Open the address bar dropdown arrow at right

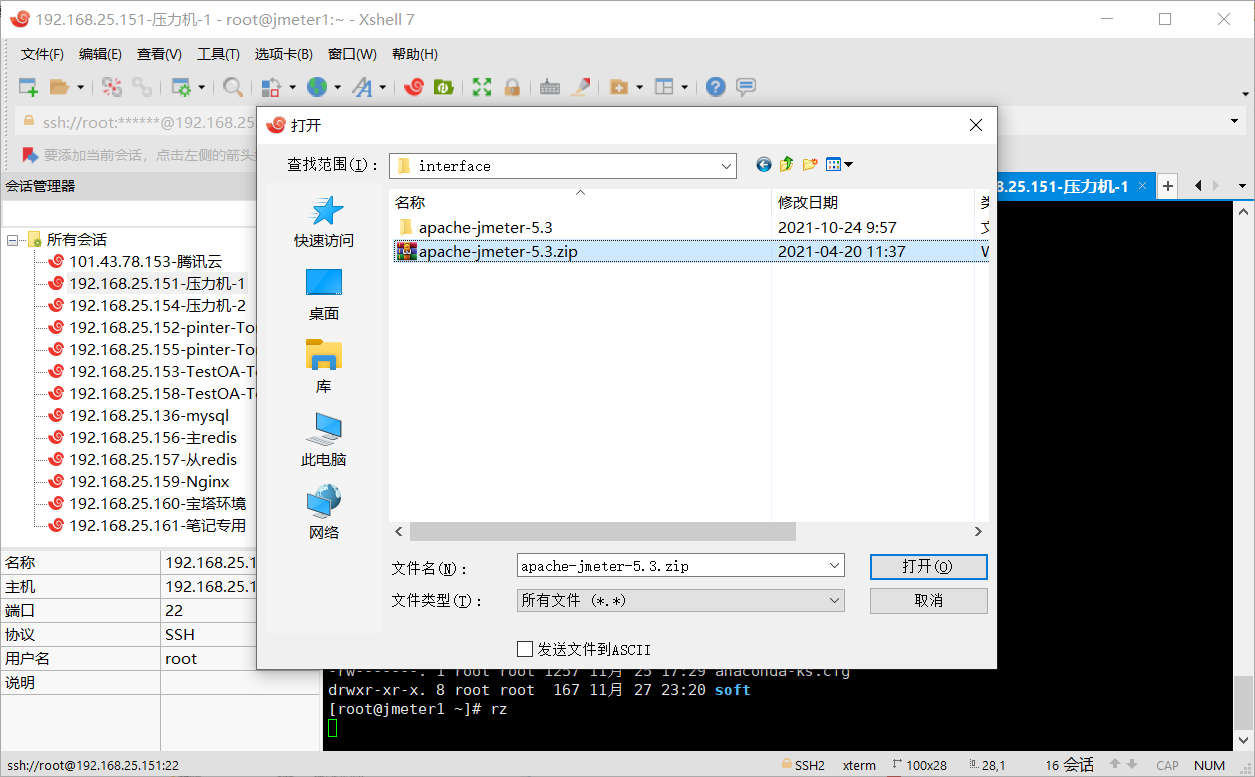[1234, 122]
